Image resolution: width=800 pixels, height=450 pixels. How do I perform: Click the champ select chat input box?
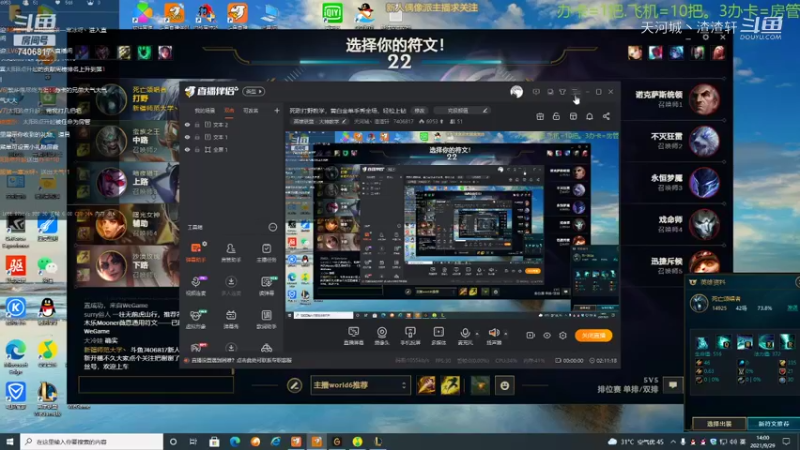pyautogui.click(x=156, y=385)
